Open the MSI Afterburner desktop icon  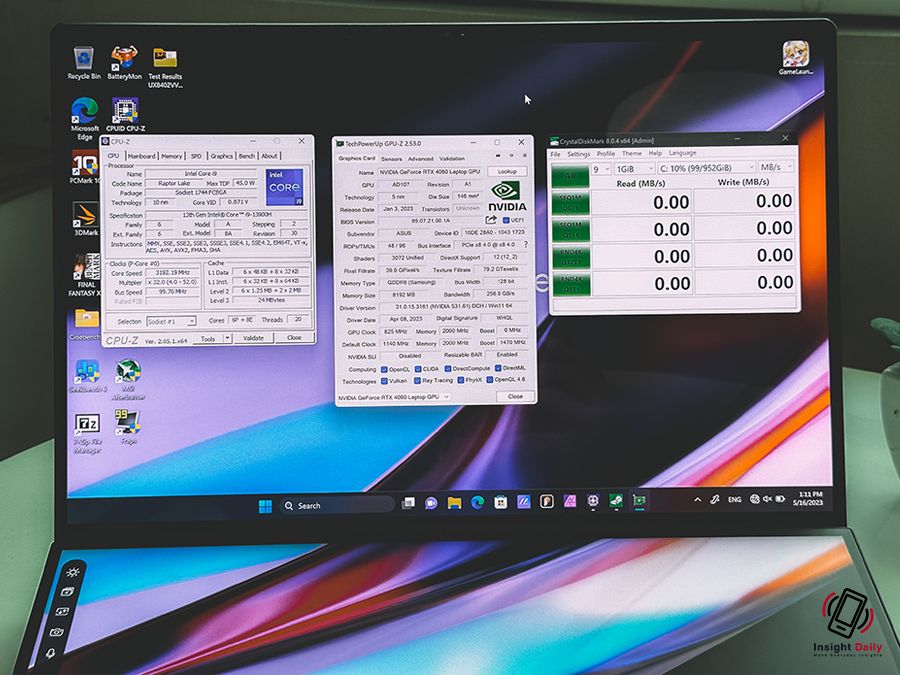[x=128, y=373]
